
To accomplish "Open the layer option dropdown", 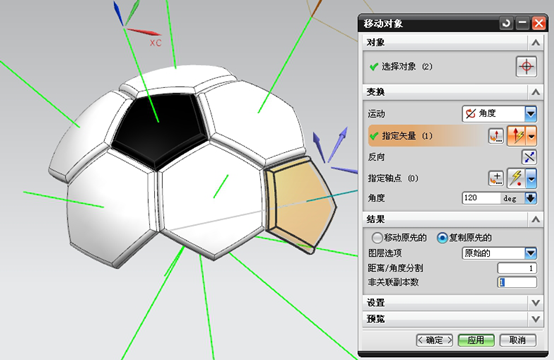I will click(531, 253).
